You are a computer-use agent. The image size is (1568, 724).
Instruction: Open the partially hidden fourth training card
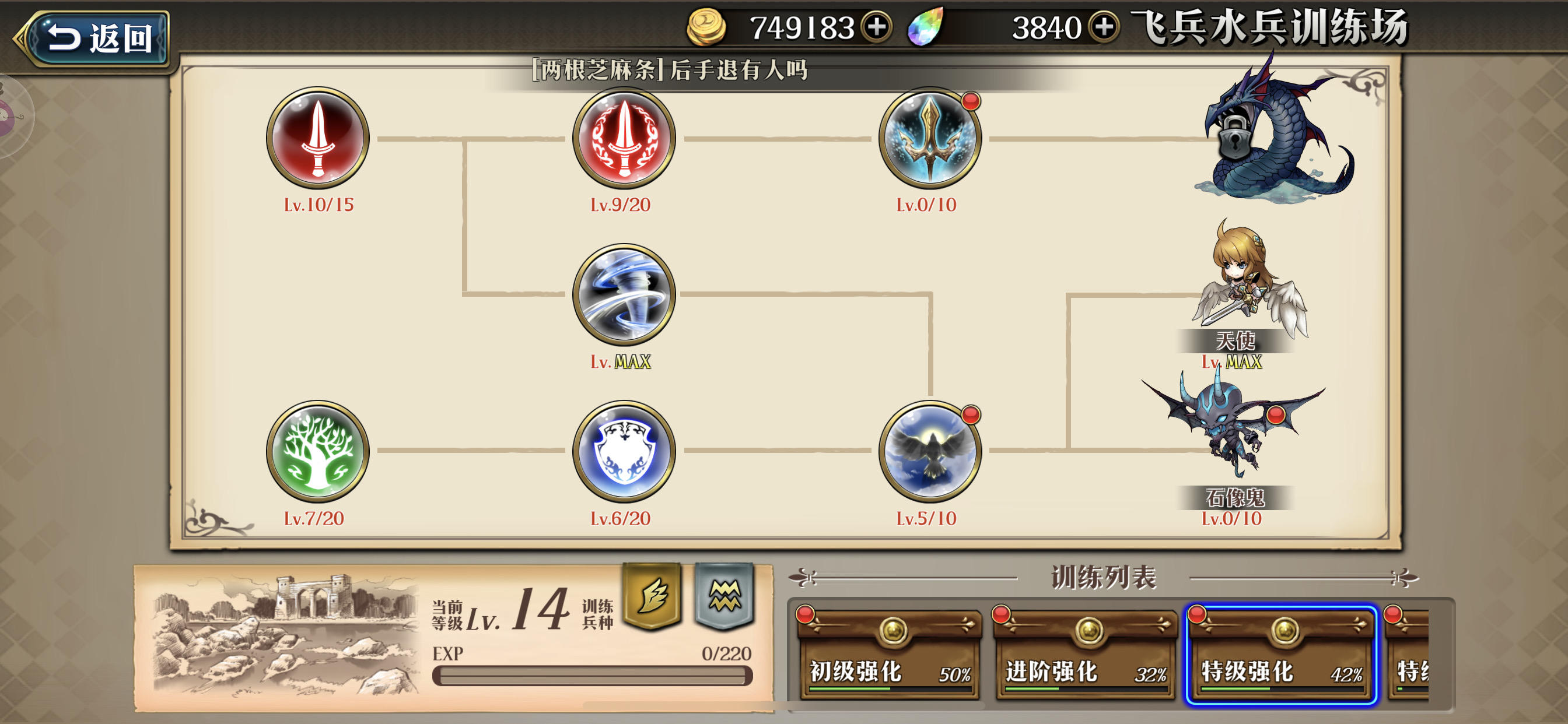click(1408, 654)
